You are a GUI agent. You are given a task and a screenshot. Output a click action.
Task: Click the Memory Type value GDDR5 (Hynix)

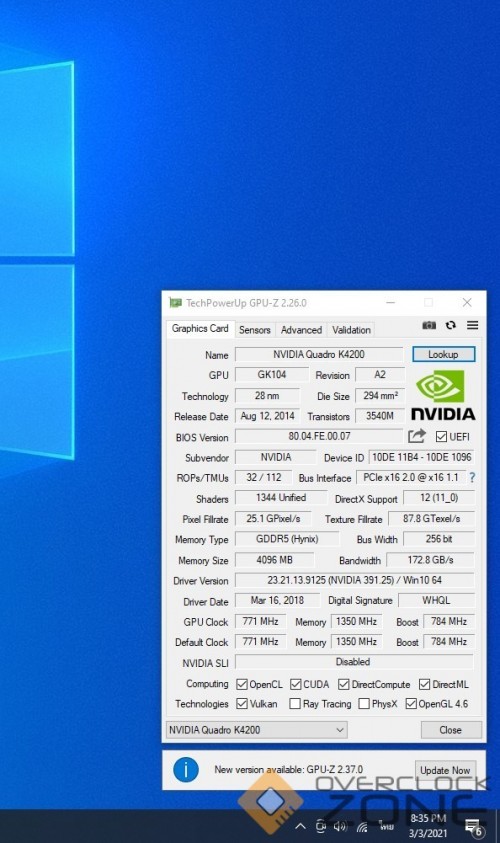(x=287, y=539)
